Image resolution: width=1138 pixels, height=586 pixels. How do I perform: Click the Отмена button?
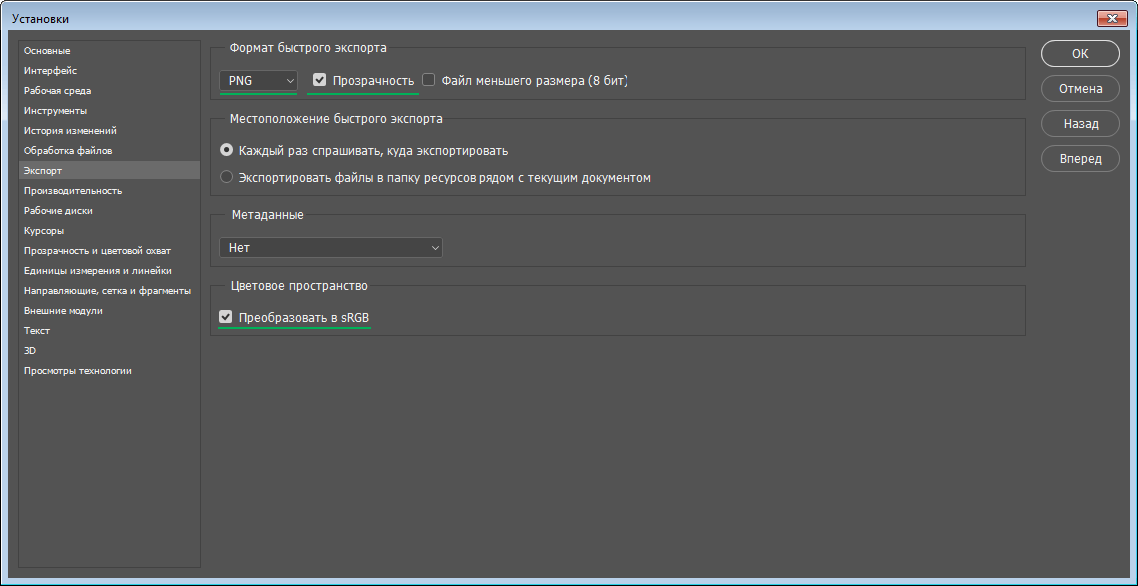(x=1080, y=89)
